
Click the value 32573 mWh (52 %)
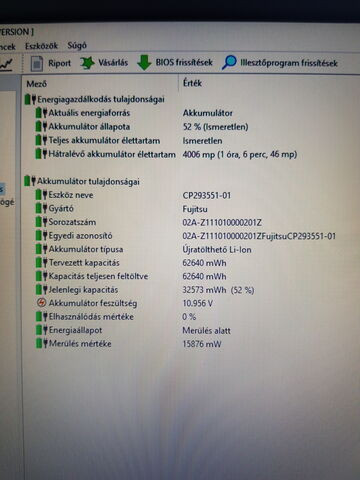218,290
